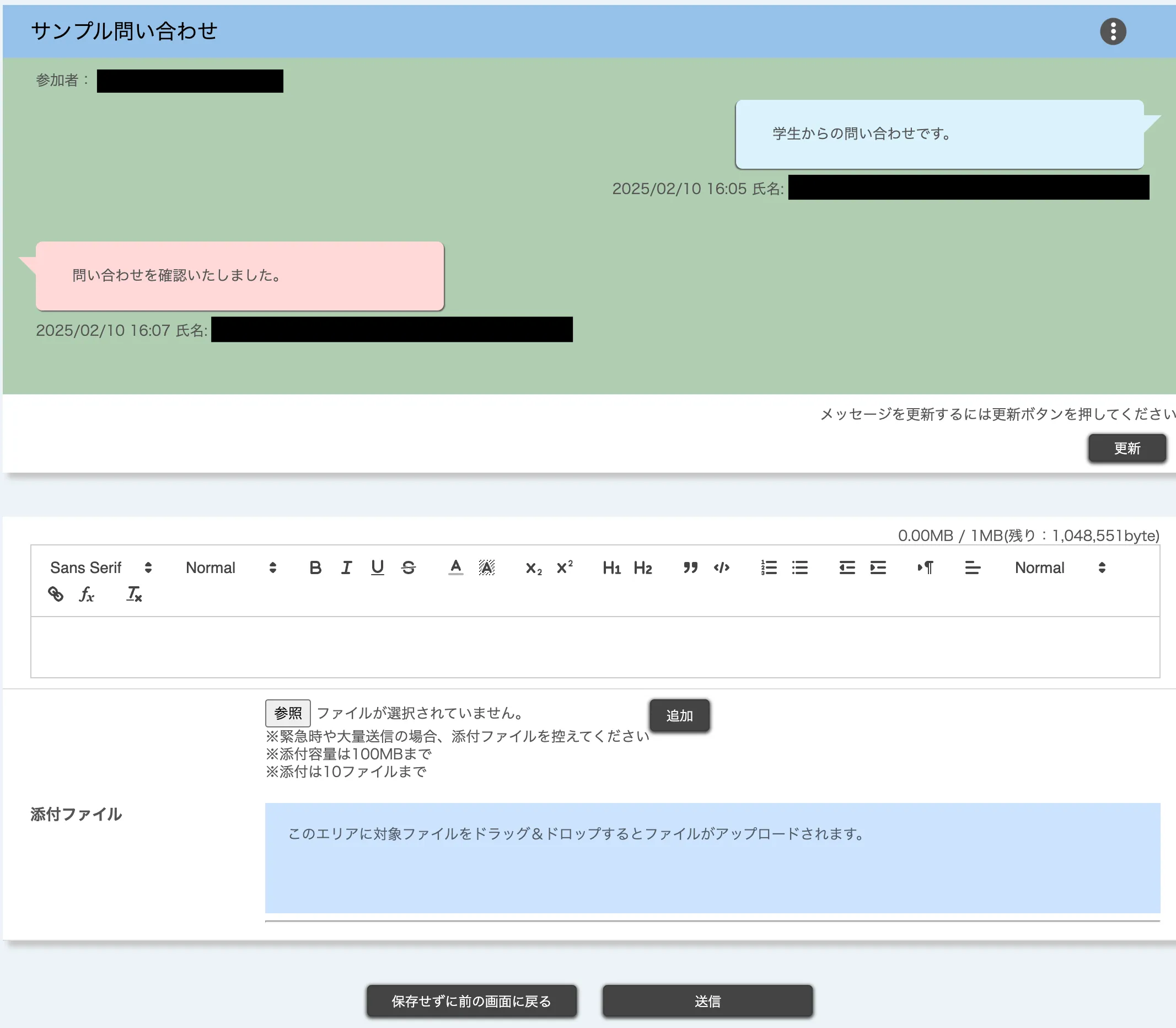
Task: Apply superscript formatting
Action: 564,567
